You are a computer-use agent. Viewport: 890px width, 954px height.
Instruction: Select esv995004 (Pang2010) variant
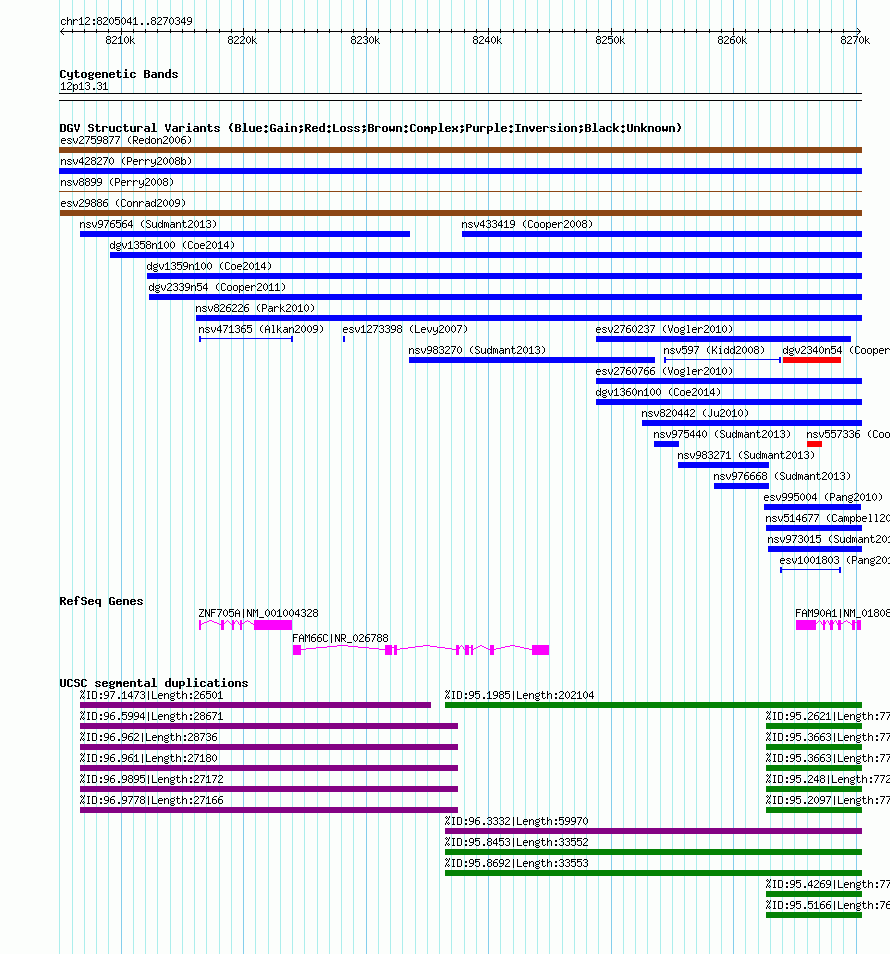812,507
